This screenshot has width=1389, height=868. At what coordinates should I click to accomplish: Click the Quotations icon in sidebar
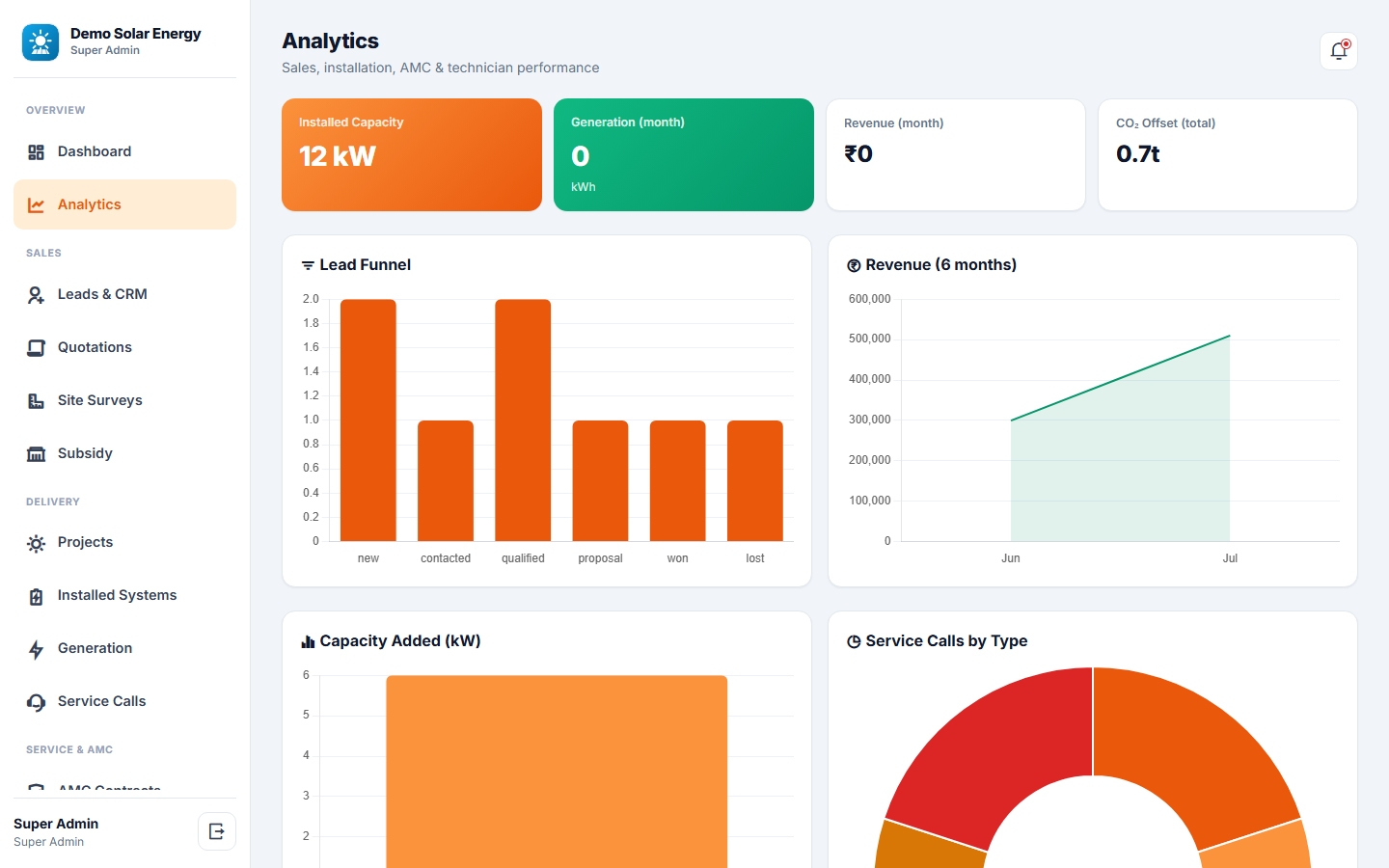click(36, 348)
